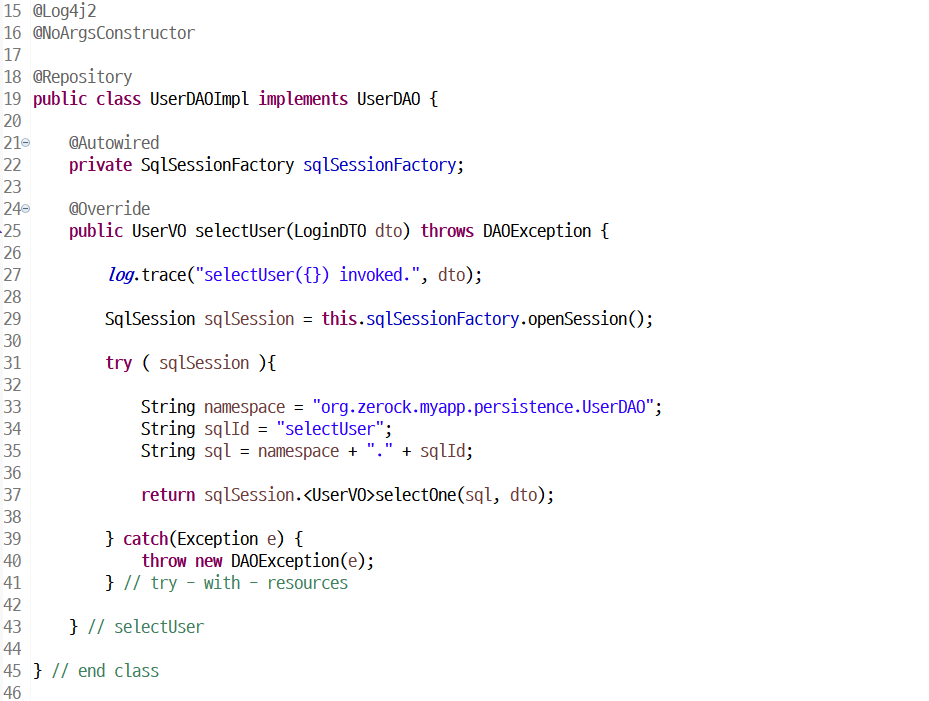Collapse the fold marker at line 24

(25, 209)
